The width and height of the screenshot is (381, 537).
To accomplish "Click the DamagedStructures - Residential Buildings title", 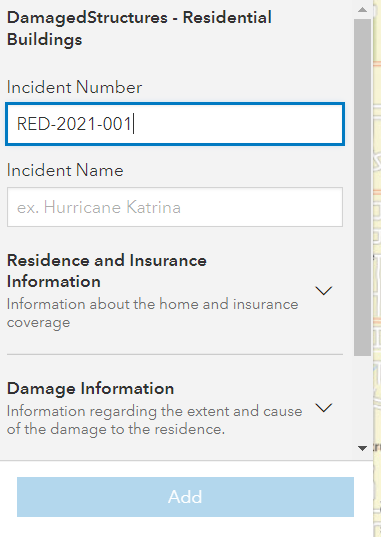I will (139, 28).
